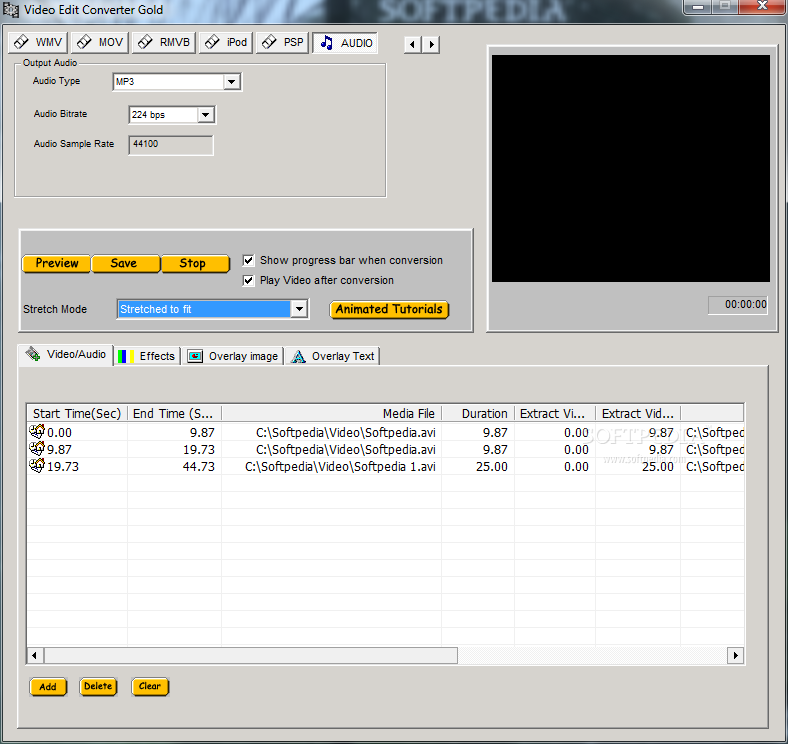The image size is (788, 744).
Task: Click the list scrollbar right arrow
Action: pos(736,656)
